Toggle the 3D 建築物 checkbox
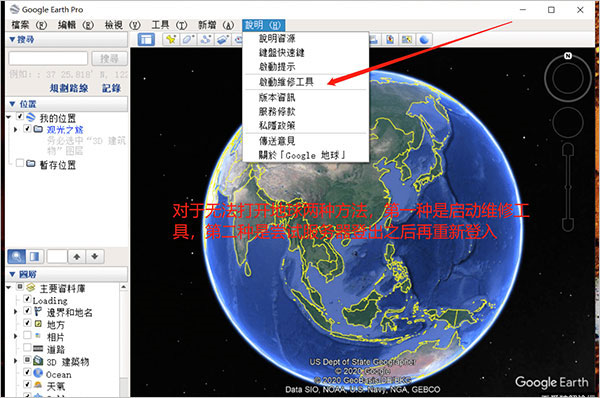Screen dimensions: 600x398 [27, 360]
